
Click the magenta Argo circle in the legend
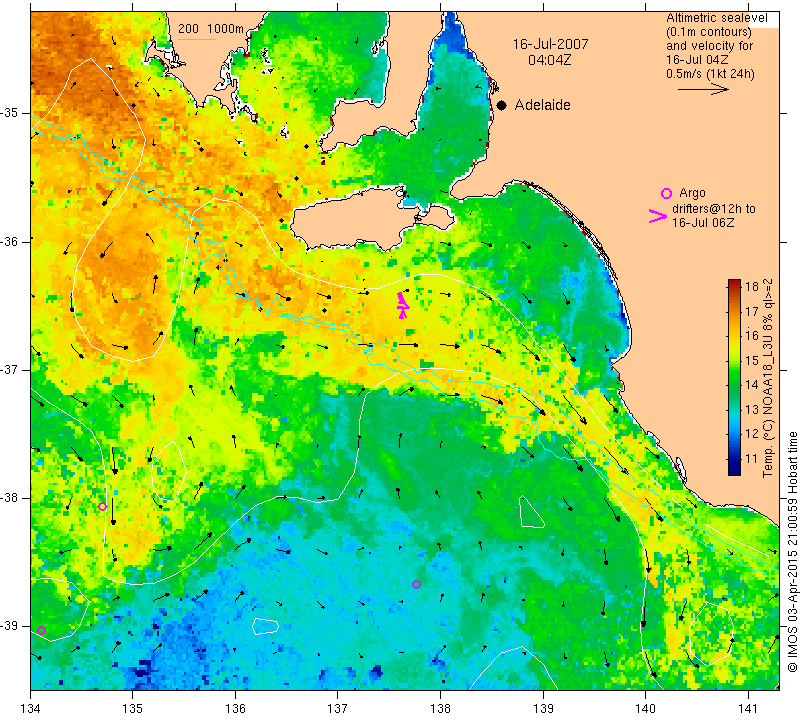click(x=666, y=193)
